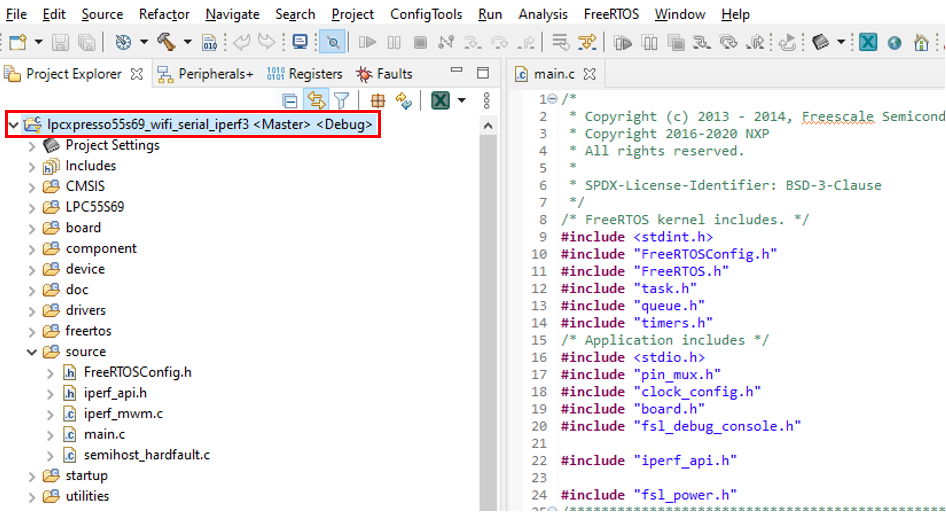Click the Collapse All icon in Project Explorer
The image size is (946, 523).
[x=290, y=100]
